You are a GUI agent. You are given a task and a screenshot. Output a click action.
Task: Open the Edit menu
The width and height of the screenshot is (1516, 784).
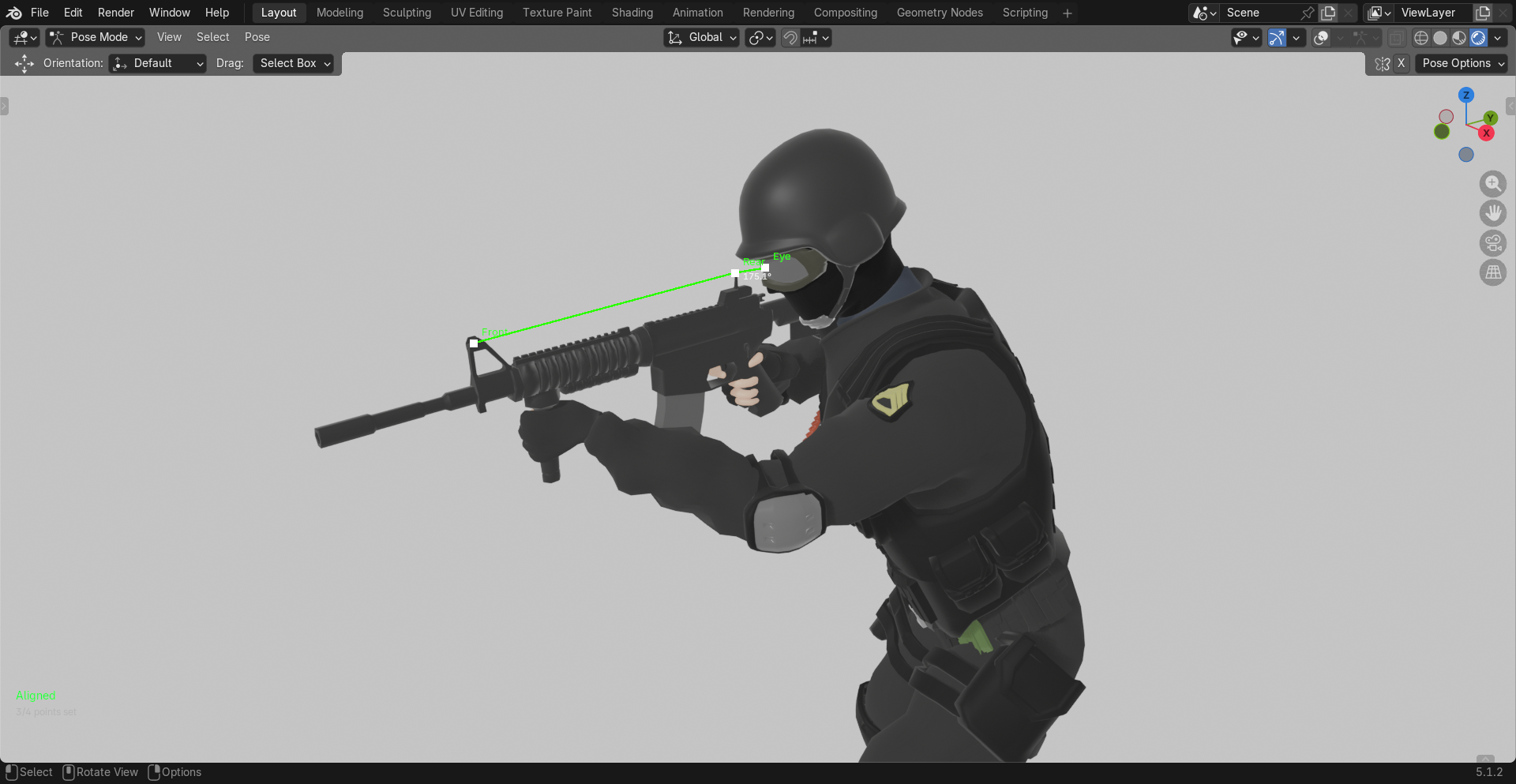tap(73, 13)
